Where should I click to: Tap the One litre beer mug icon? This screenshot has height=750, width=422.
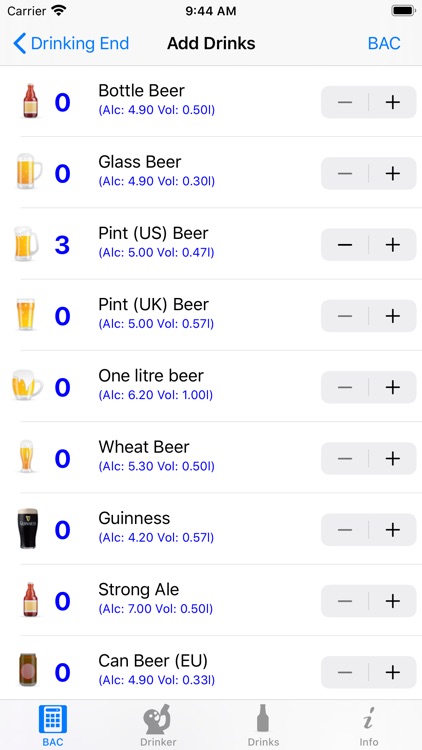(x=27, y=385)
